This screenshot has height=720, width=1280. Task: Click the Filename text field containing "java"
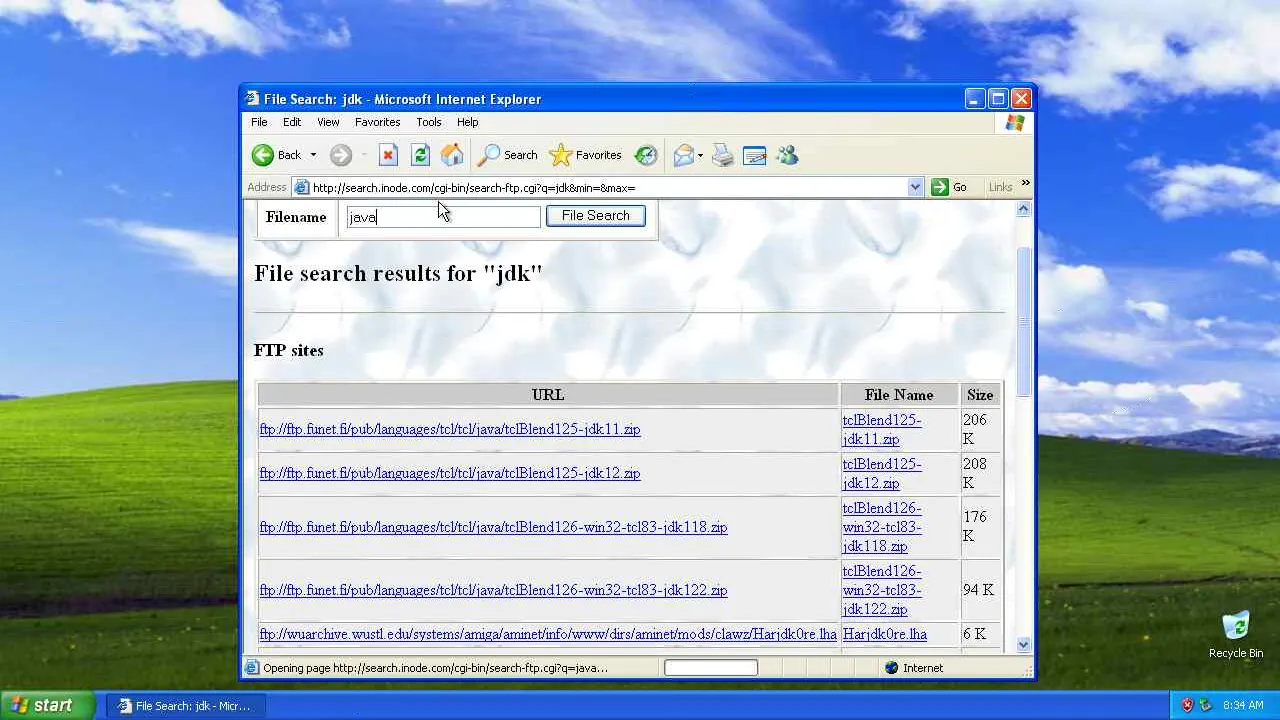tap(443, 217)
